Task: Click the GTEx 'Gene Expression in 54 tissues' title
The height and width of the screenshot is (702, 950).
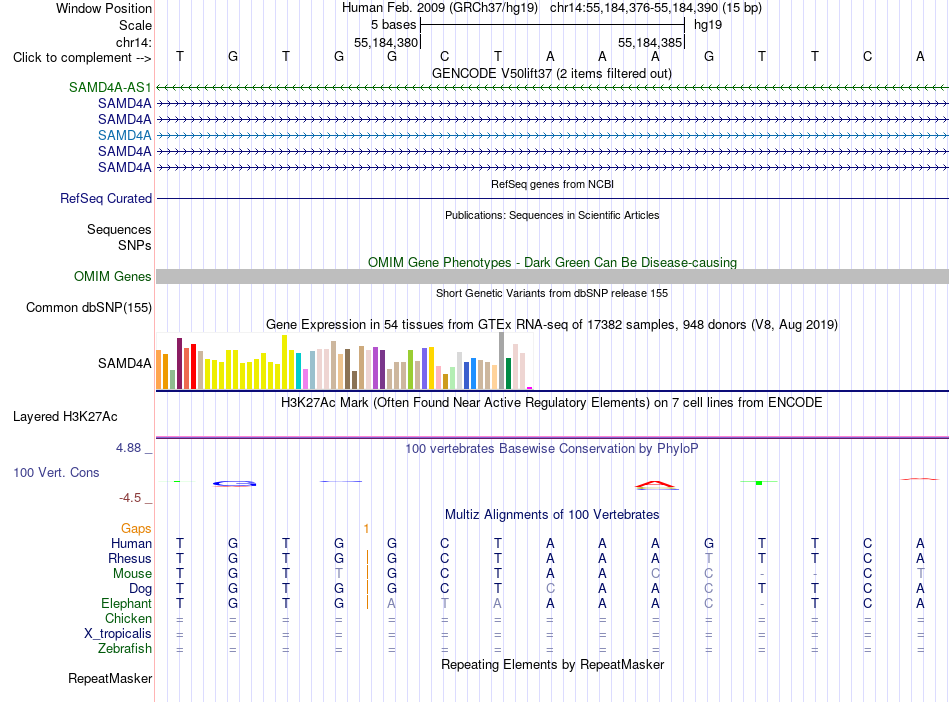Action: tap(552, 325)
